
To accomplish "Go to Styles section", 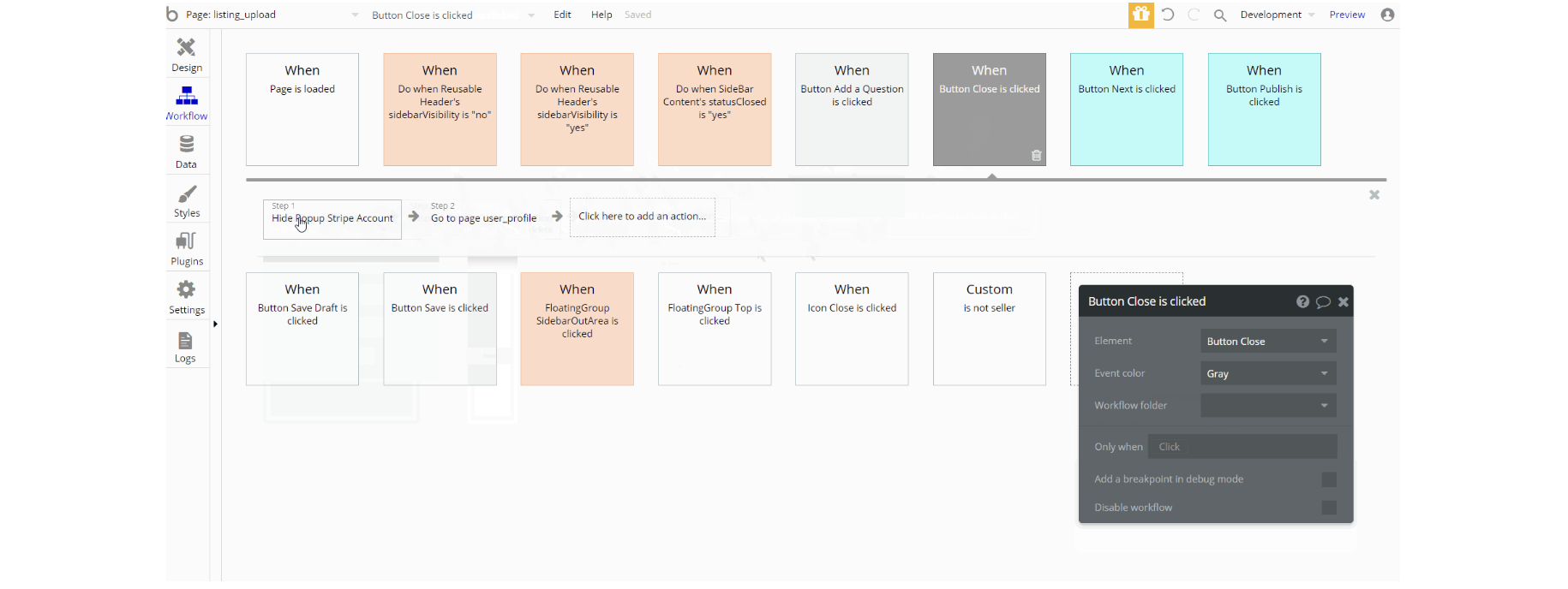I will pyautogui.click(x=186, y=200).
